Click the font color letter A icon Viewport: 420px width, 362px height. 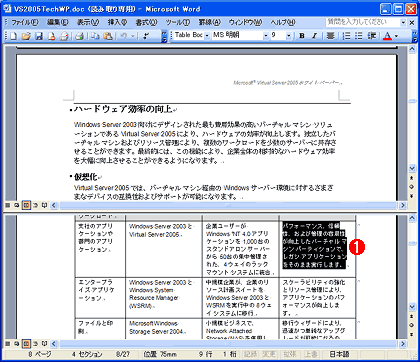click(387, 36)
